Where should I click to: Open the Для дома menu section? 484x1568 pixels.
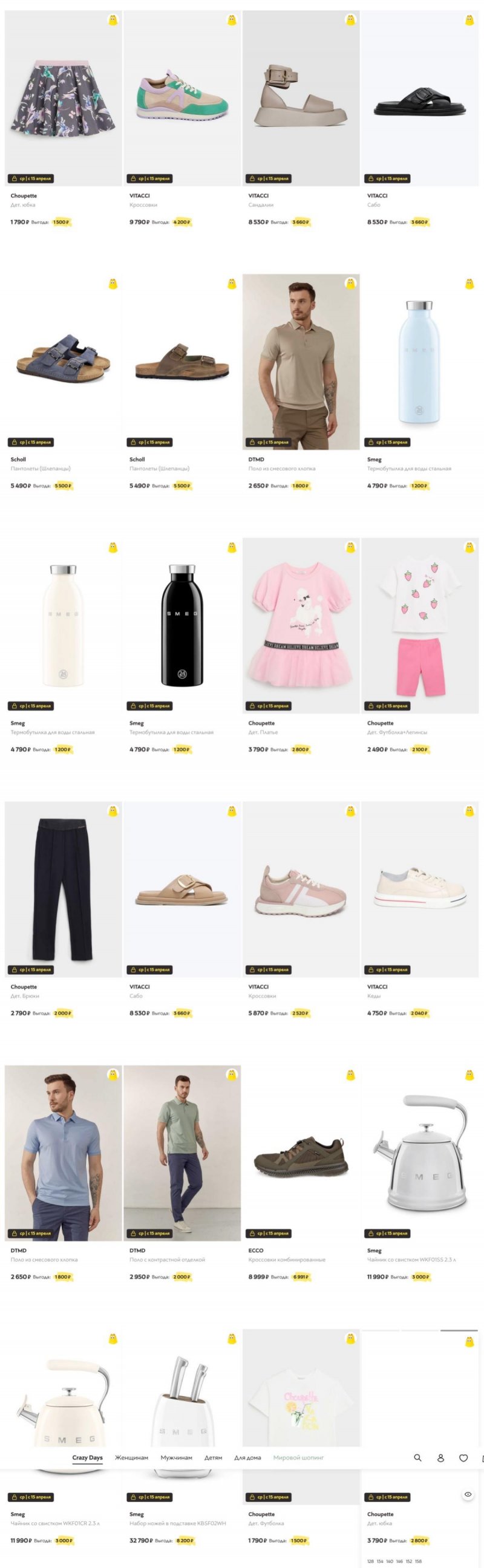coord(247,1458)
